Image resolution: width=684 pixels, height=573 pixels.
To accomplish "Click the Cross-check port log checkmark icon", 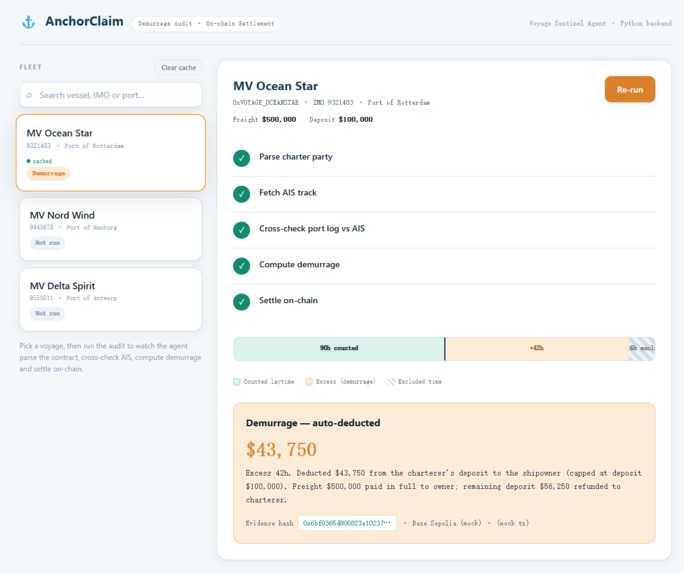I will [x=241, y=230].
